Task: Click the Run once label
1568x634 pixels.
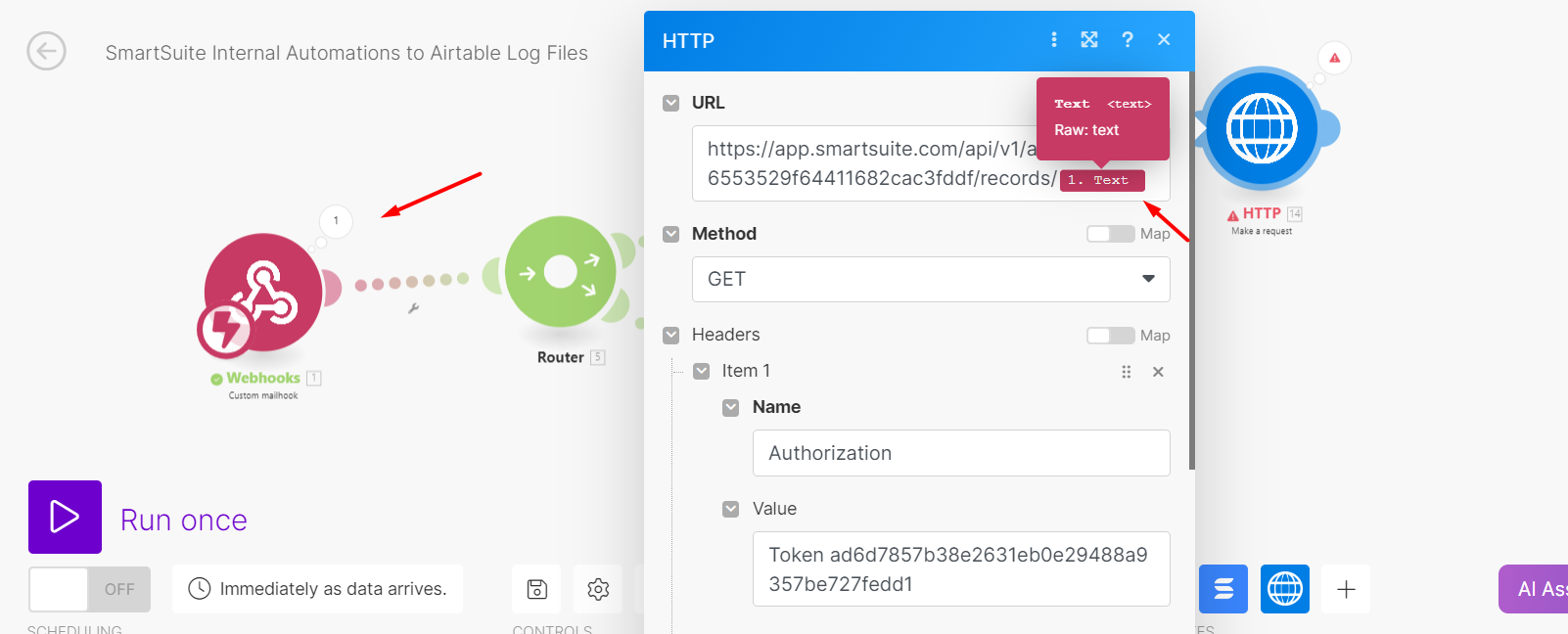Action: tap(184, 521)
